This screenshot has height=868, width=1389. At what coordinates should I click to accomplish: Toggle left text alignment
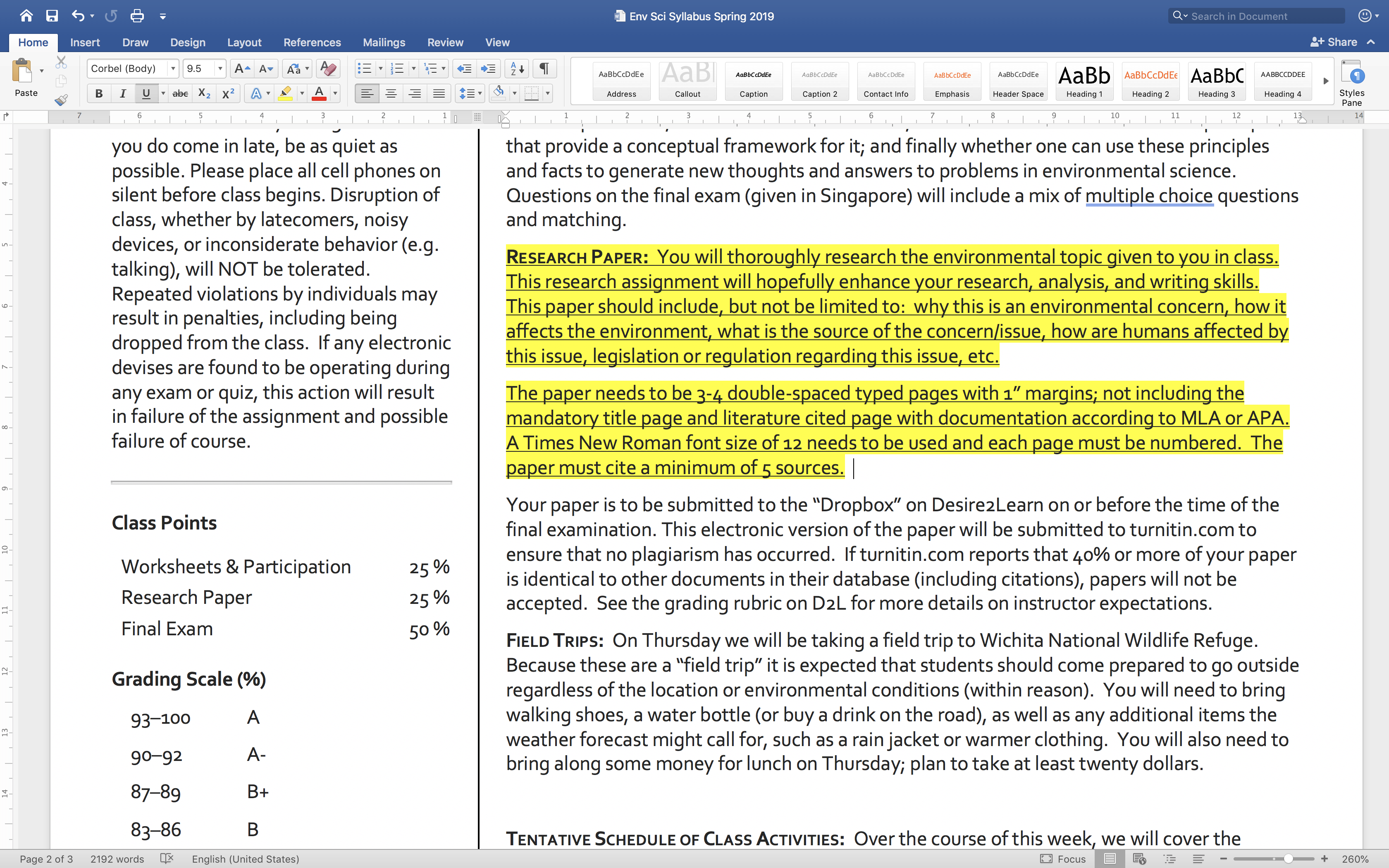point(367,93)
